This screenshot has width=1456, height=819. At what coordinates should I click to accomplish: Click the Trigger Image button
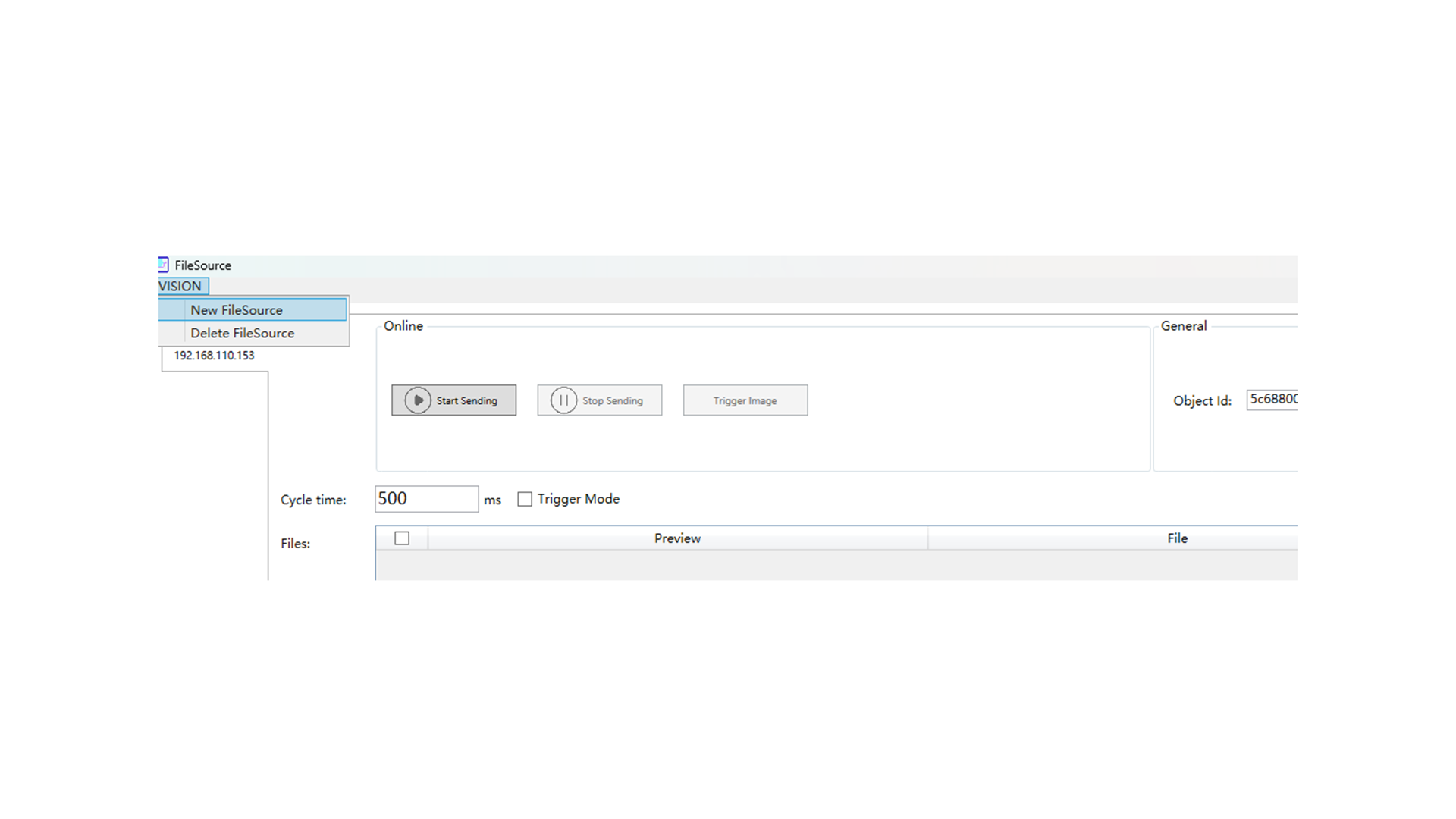[745, 400]
